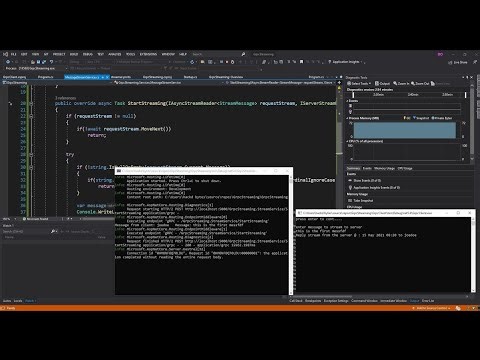
Task: Select the CPU Usage tab
Action: click(x=405, y=168)
